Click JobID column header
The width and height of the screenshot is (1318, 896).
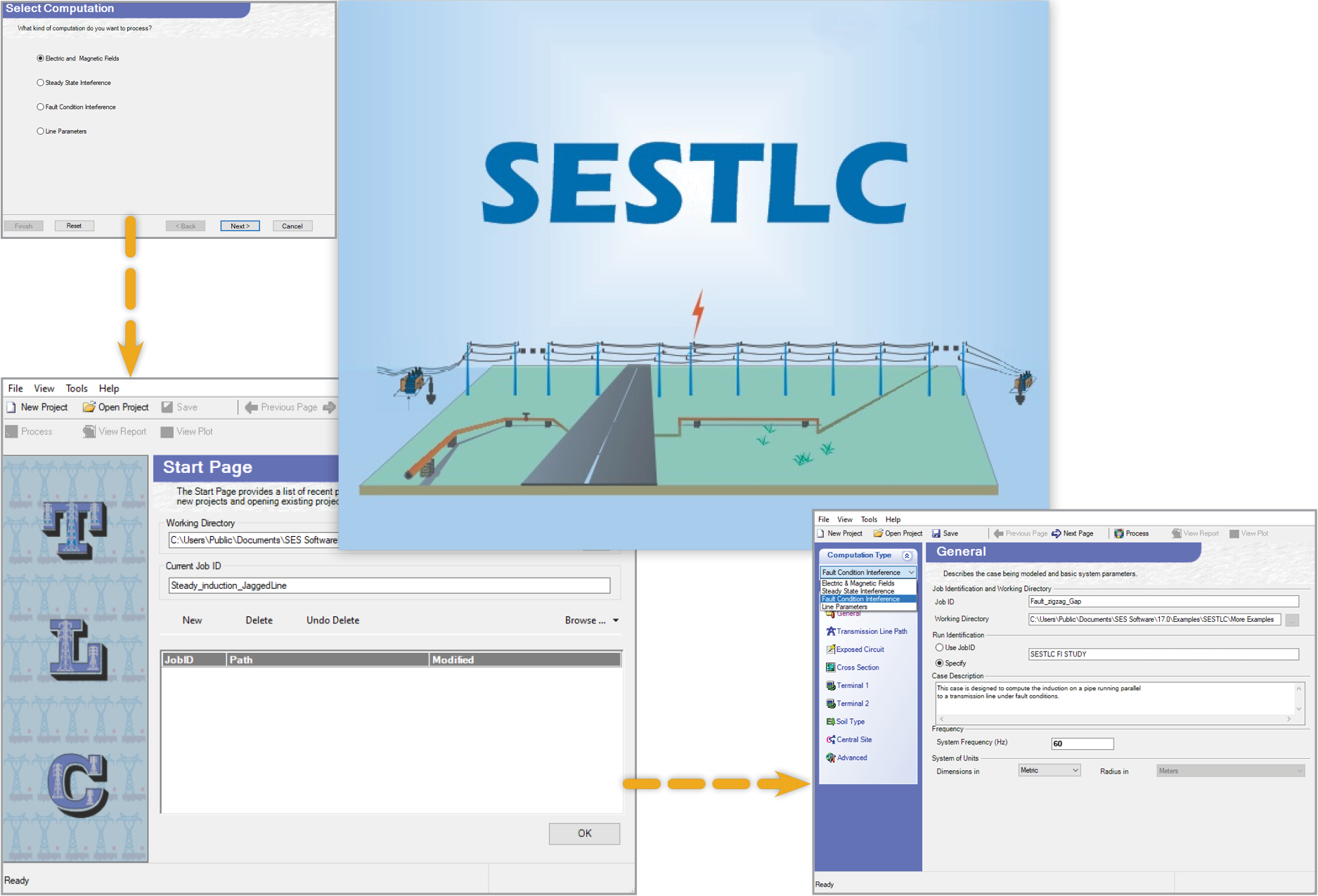tap(194, 660)
